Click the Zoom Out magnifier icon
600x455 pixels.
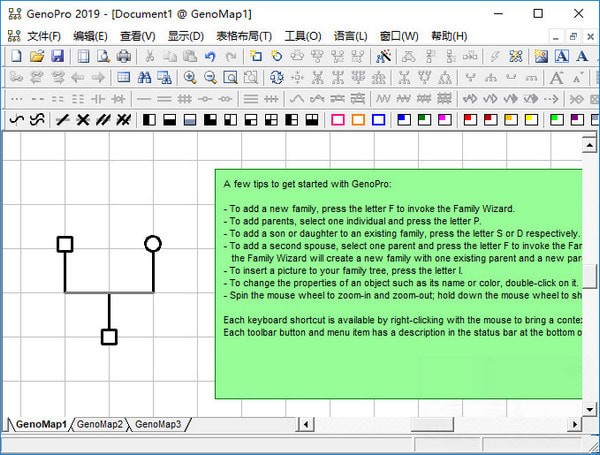click(x=210, y=78)
